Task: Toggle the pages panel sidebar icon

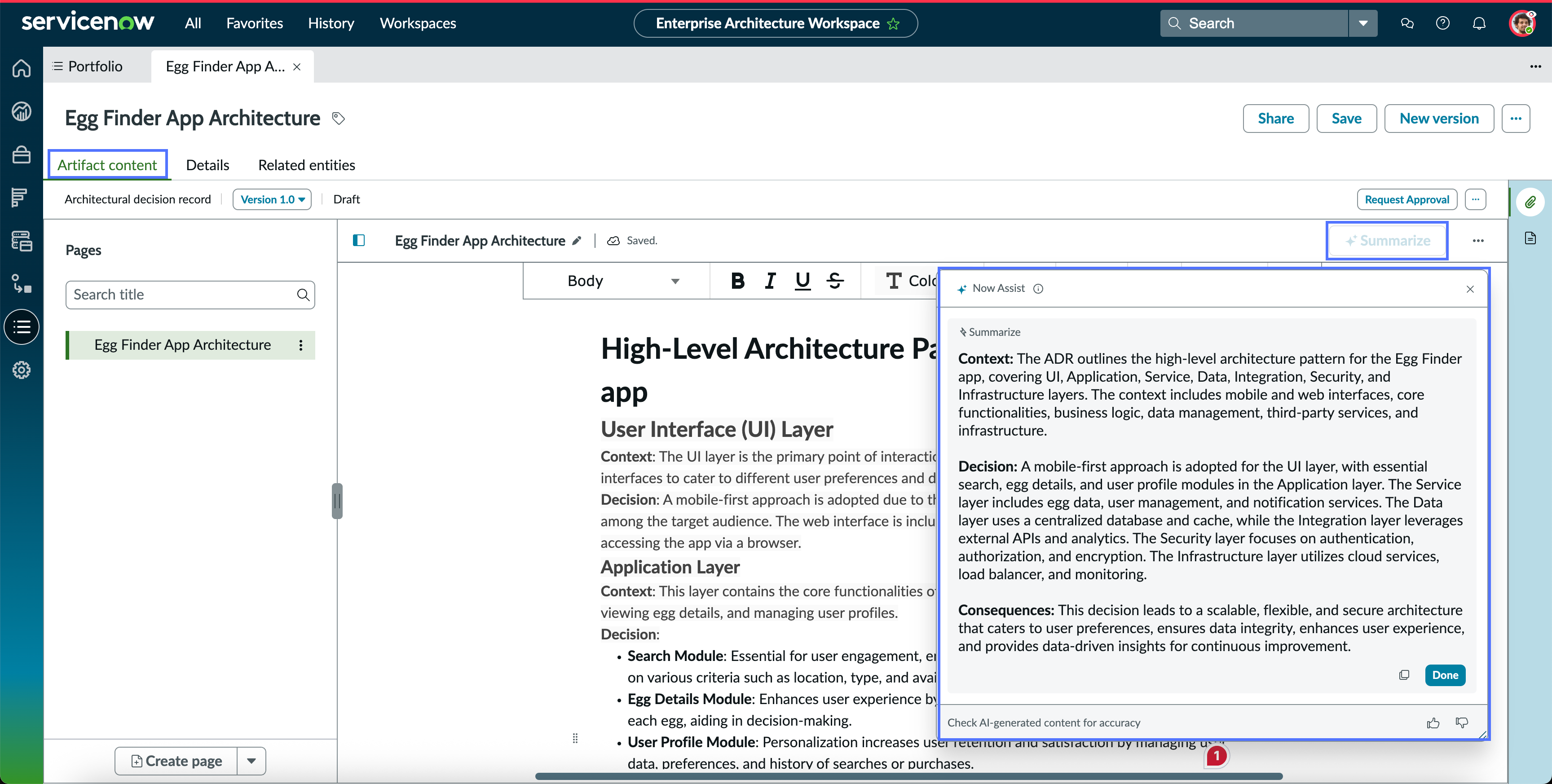Action: [x=358, y=240]
